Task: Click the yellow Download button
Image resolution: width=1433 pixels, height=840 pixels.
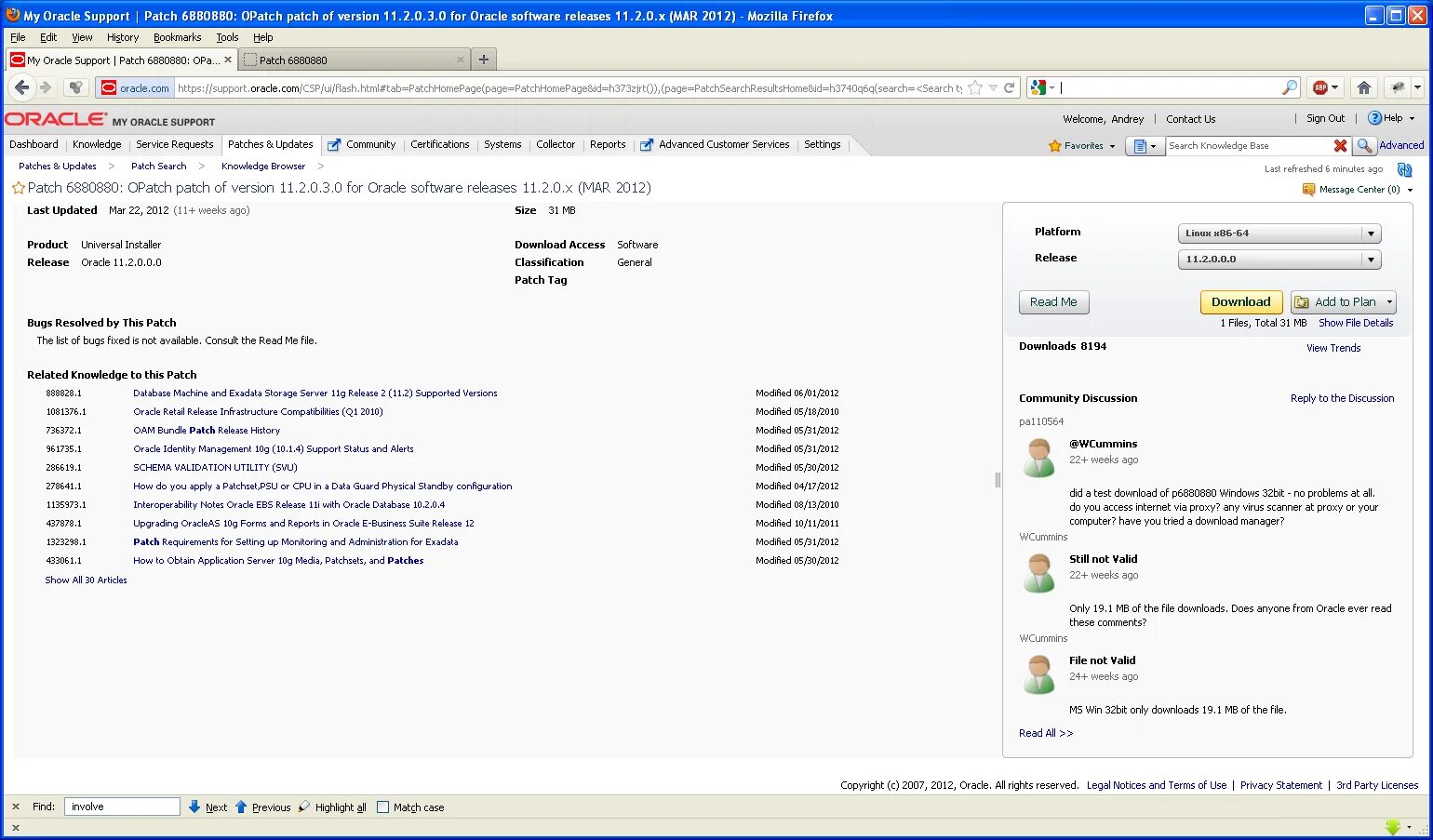Action: (x=1241, y=302)
